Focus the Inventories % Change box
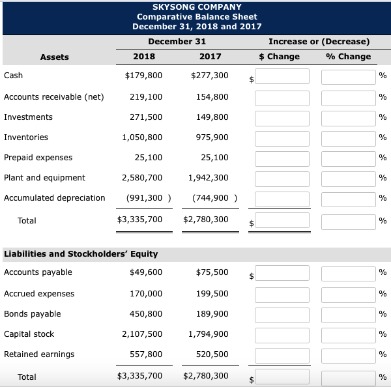Screen dimensions: 391x387 point(348,138)
